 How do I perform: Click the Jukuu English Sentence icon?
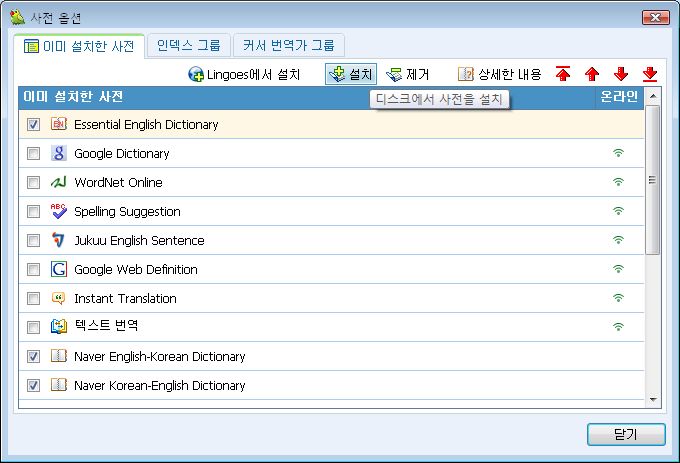pos(59,240)
